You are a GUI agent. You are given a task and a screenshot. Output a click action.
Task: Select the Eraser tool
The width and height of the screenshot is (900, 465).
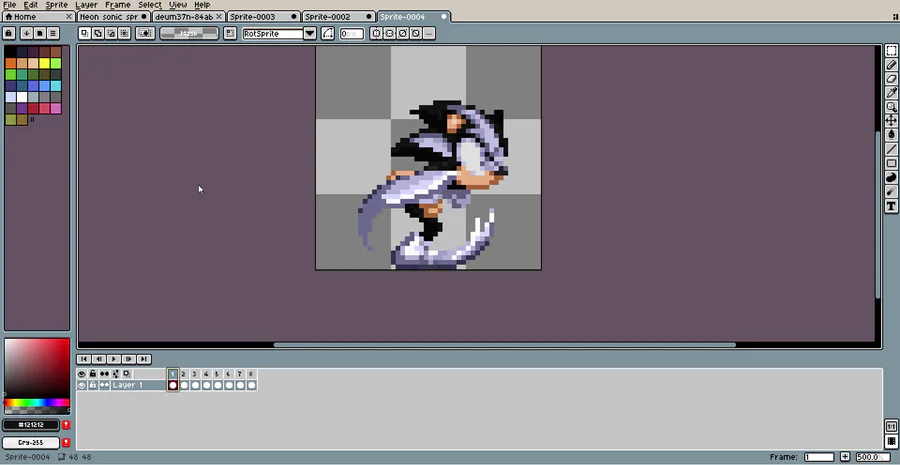891,79
